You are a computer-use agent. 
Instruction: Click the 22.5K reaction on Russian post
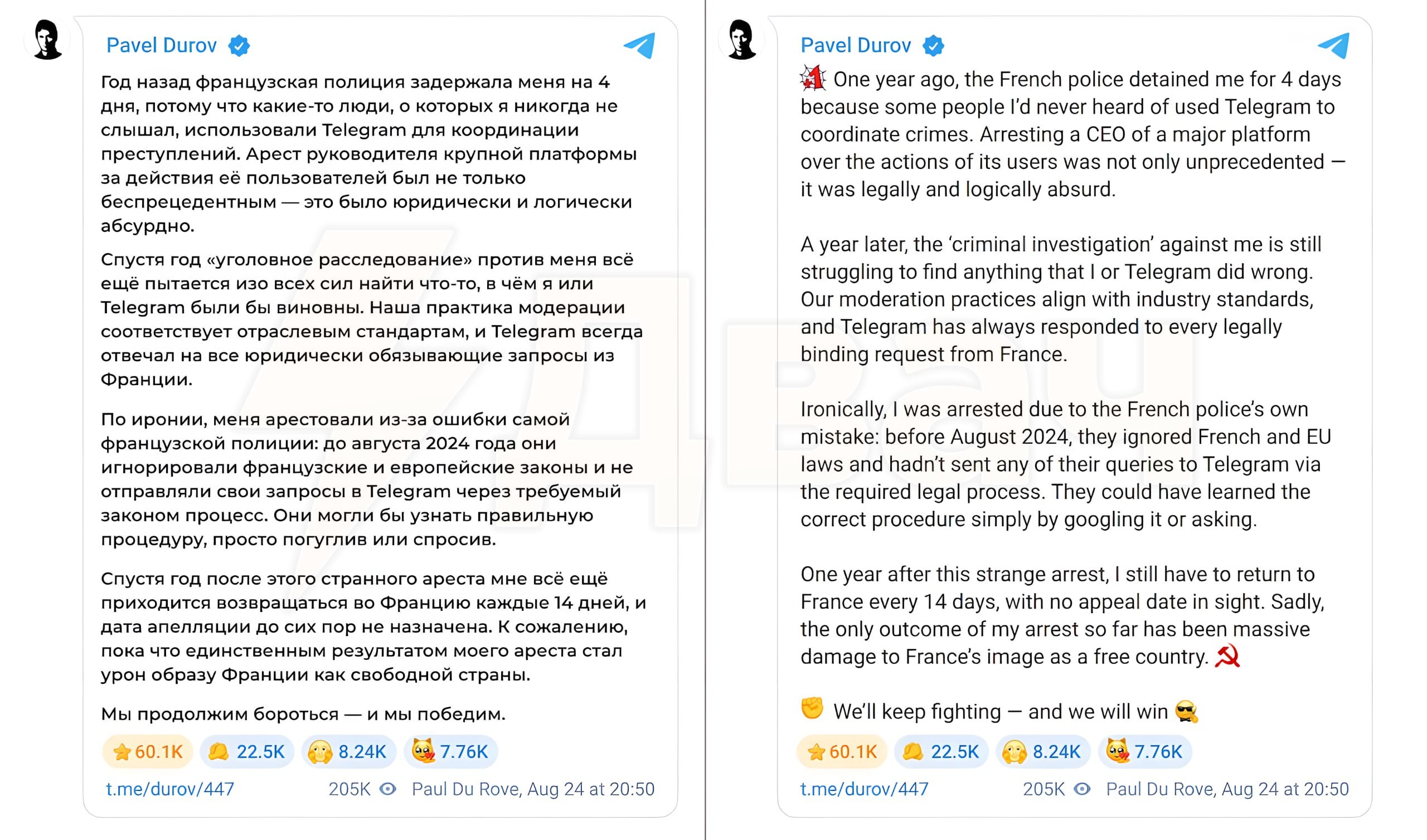click(x=247, y=751)
